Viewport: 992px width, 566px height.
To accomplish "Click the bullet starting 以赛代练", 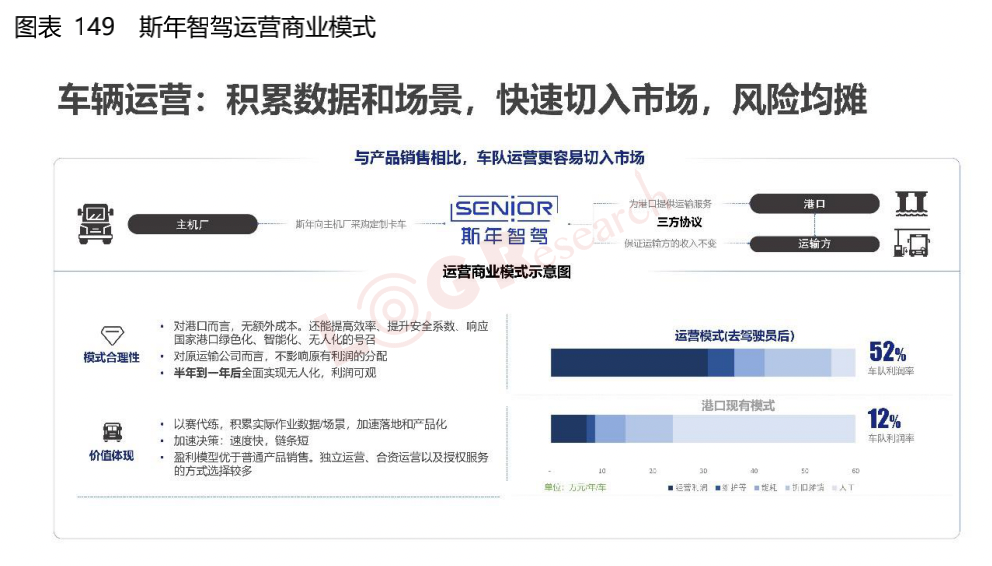I will click(x=311, y=424).
